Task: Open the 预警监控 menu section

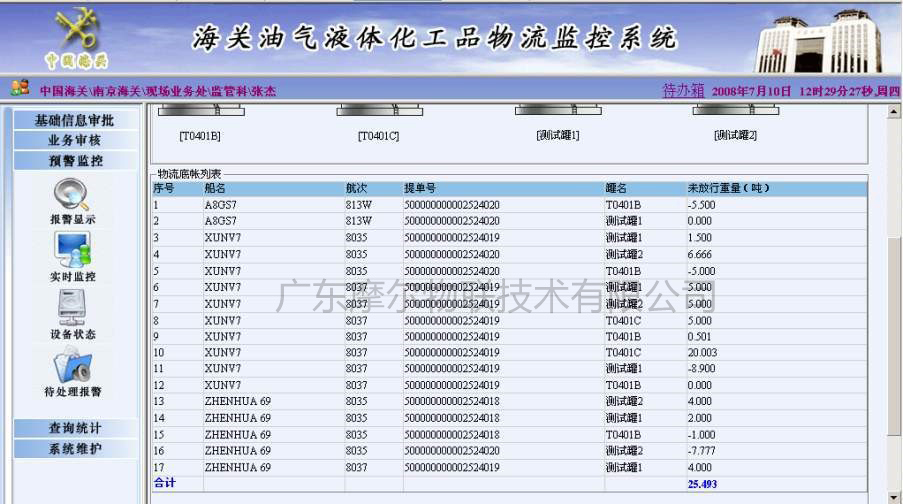Action: [75, 161]
